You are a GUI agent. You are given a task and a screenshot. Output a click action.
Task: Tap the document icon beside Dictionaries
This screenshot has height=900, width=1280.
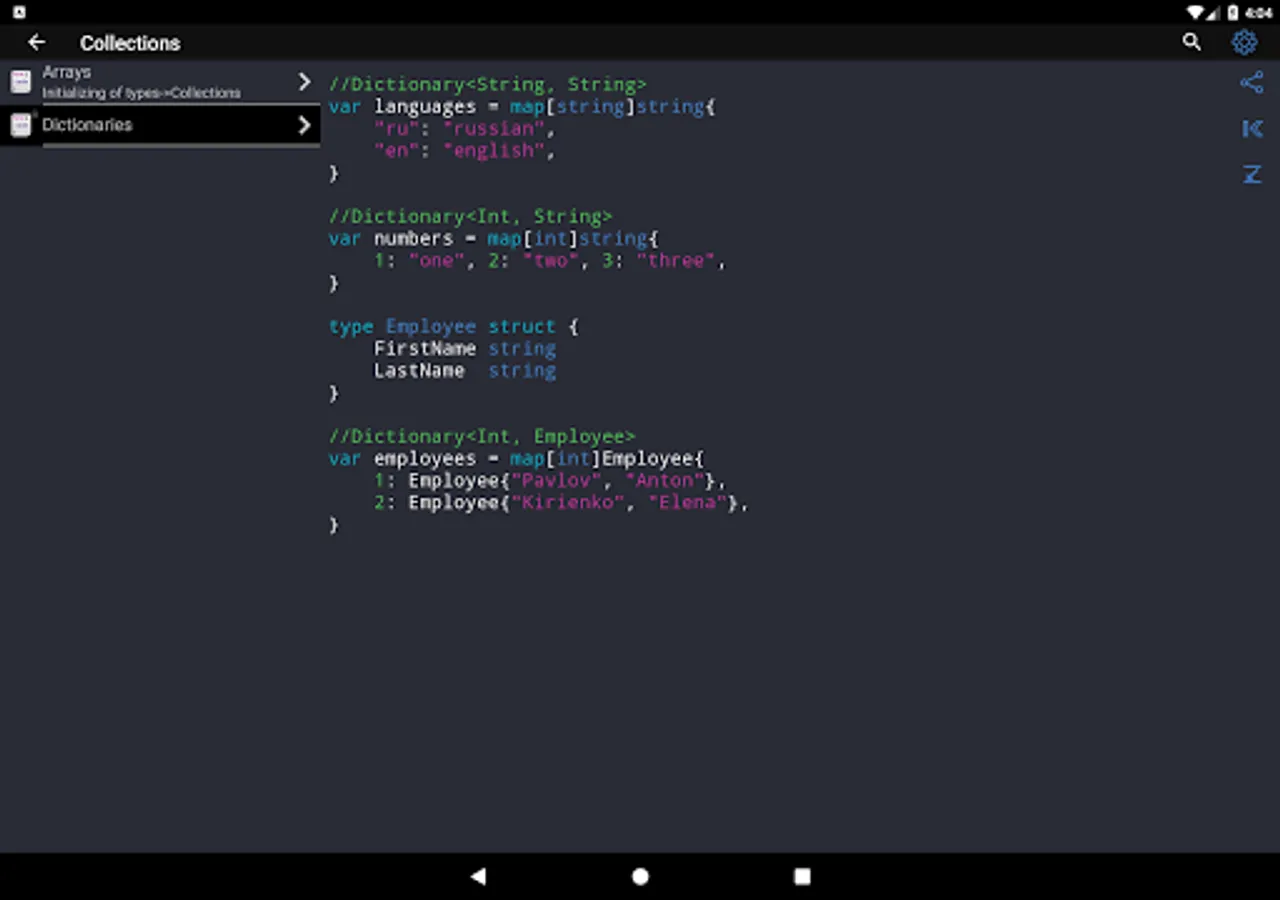[x=21, y=125]
